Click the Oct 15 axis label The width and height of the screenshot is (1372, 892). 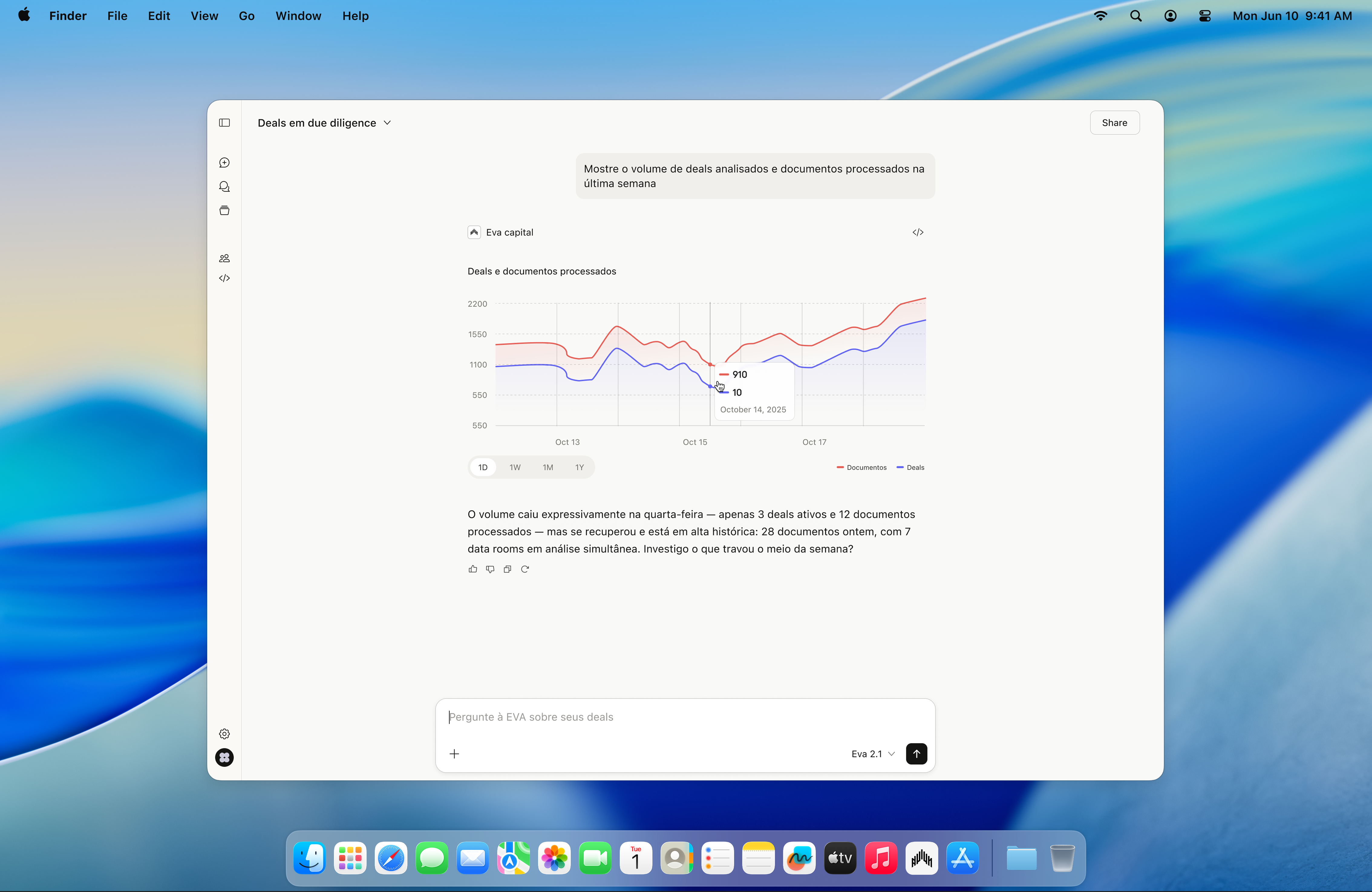tap(695, 442)
